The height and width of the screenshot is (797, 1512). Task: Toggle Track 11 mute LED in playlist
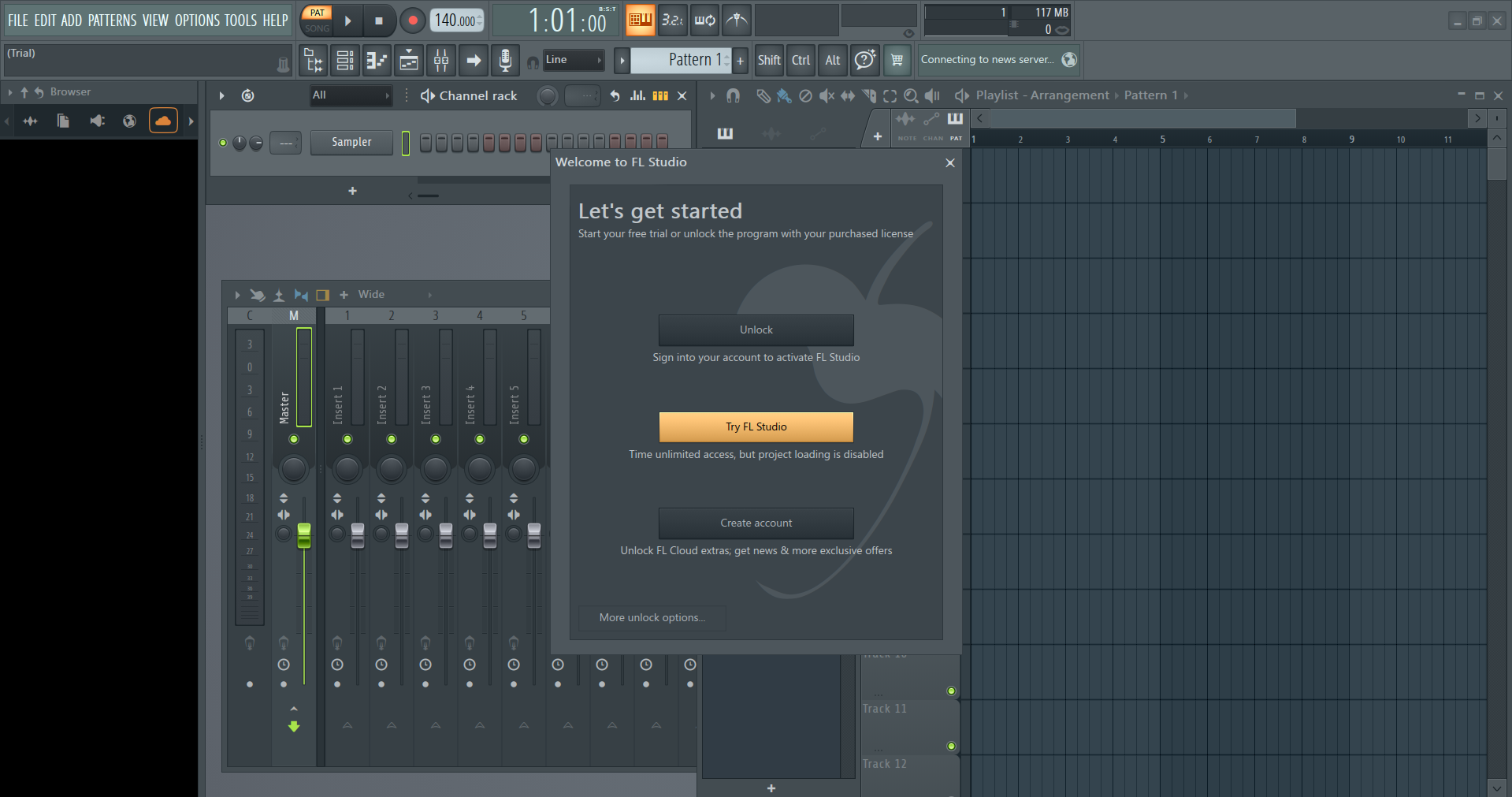pos(951,691)
